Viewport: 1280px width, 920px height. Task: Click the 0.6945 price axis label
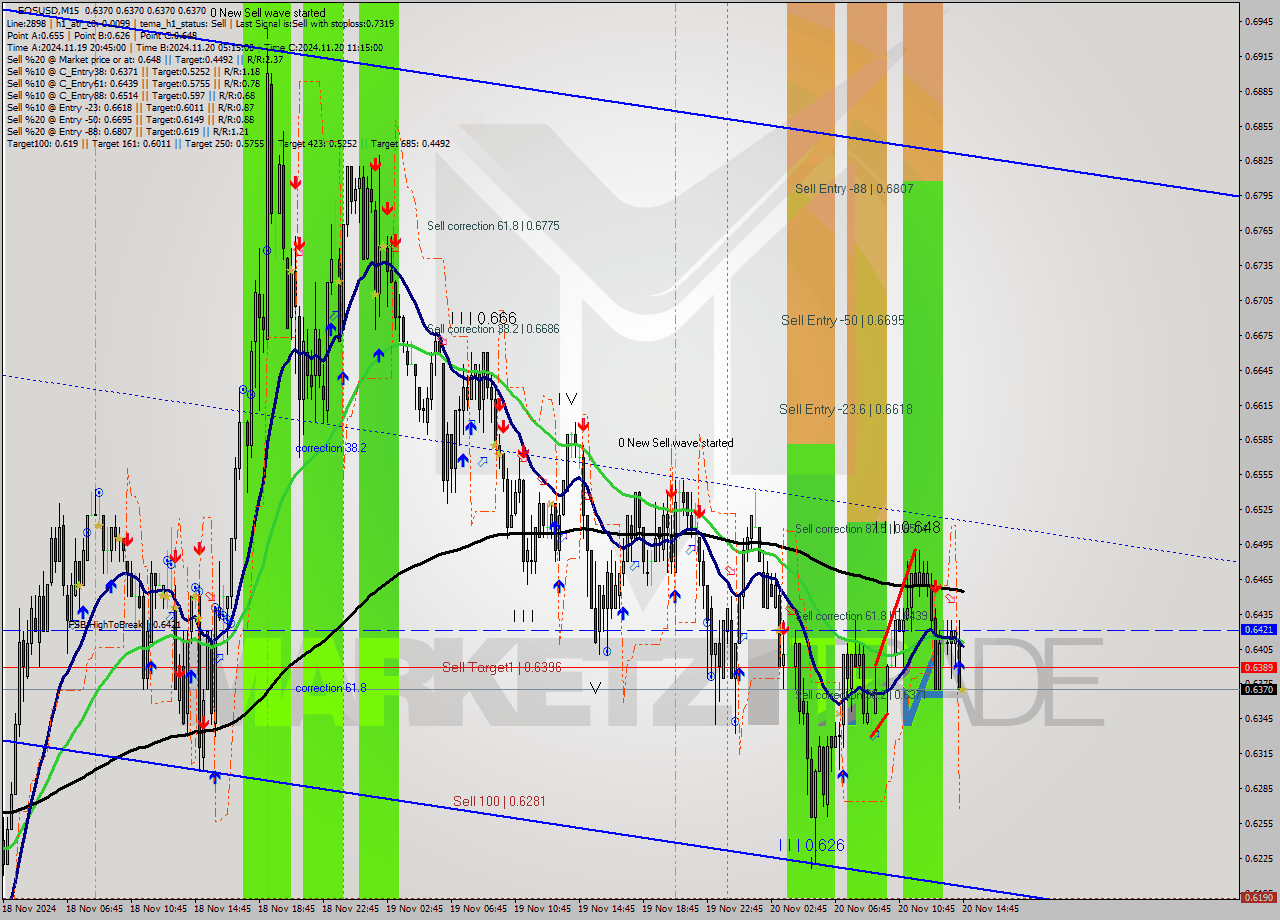(x=1257, y=21)
